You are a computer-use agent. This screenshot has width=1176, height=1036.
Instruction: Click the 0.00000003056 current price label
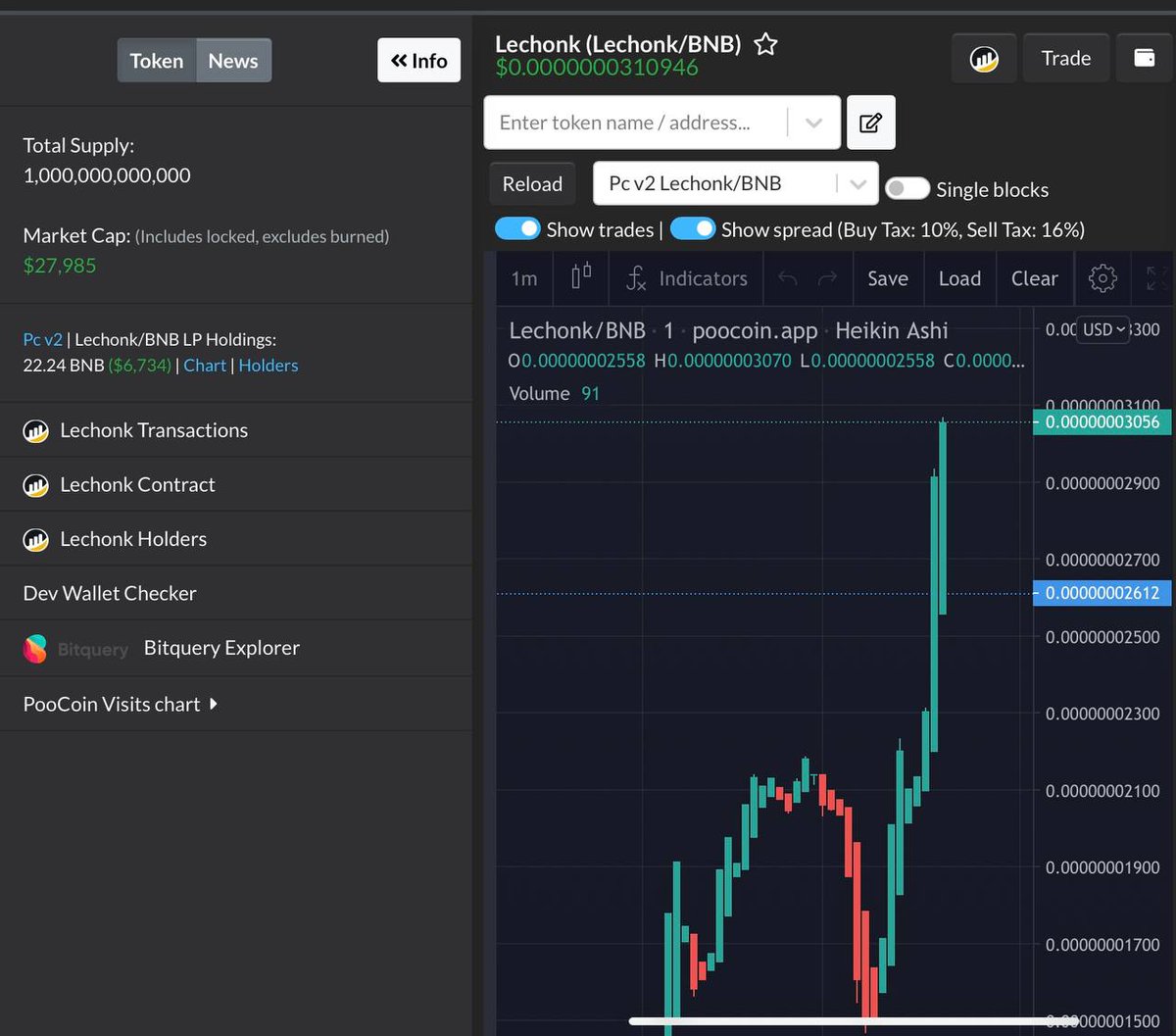tap(1102, 422)
